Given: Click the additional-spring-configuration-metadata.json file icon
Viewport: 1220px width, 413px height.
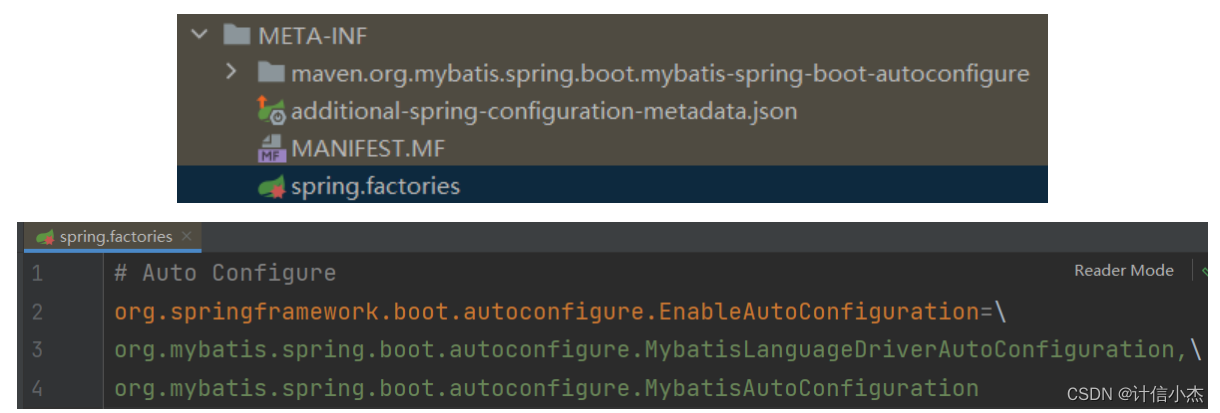Looking at the screenshot, I should (x=271, y=110).
